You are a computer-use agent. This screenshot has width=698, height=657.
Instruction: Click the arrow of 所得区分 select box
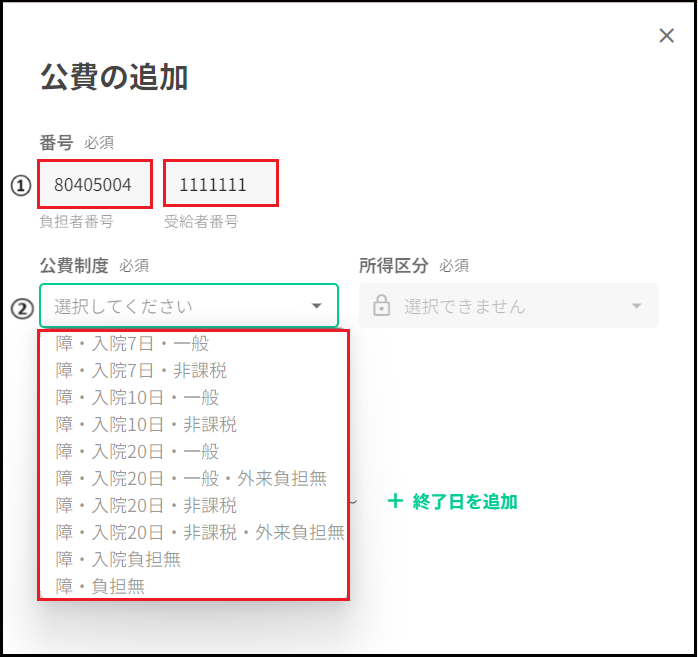[637, 306]
